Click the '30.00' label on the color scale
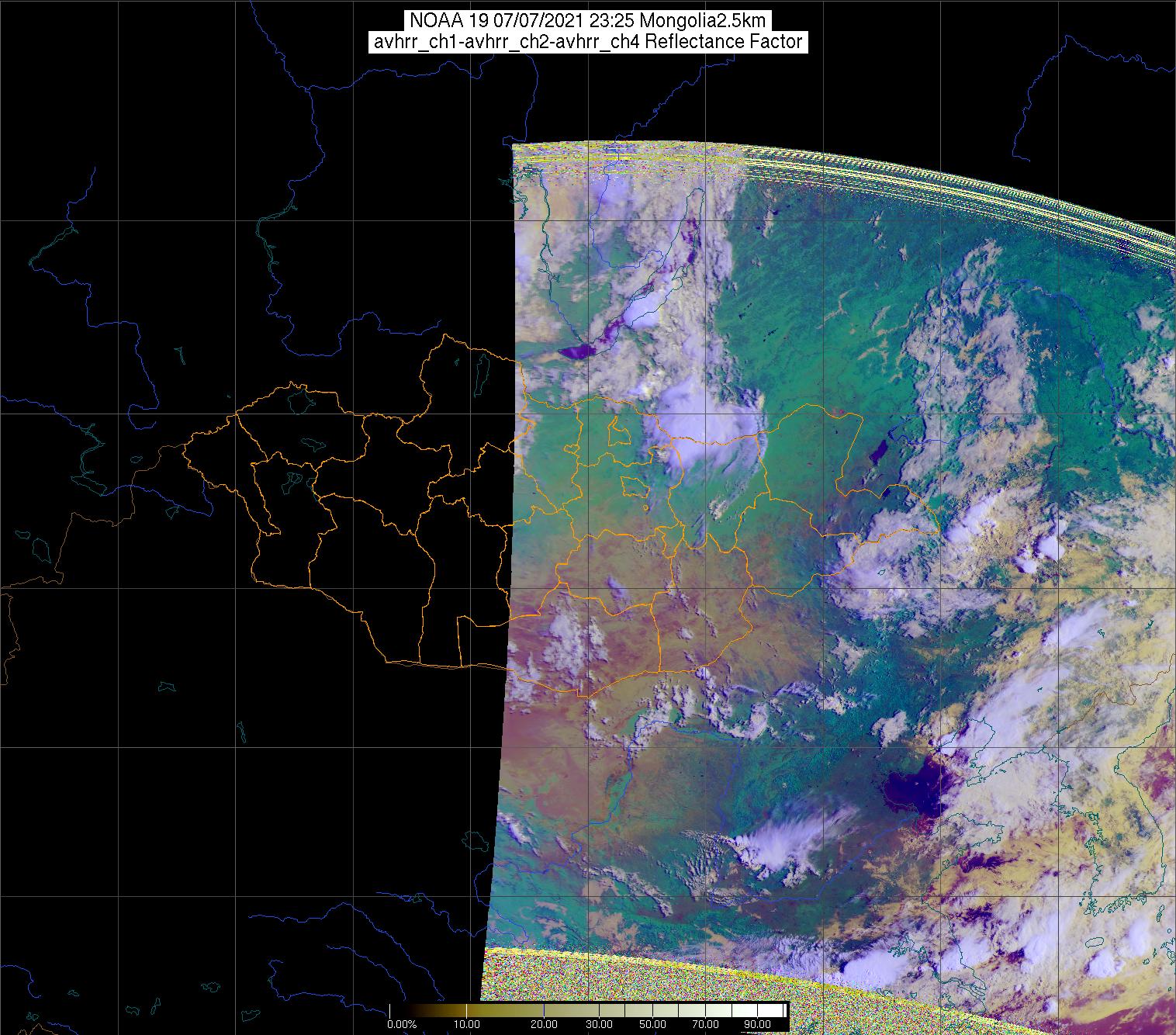 (599, 1025)
